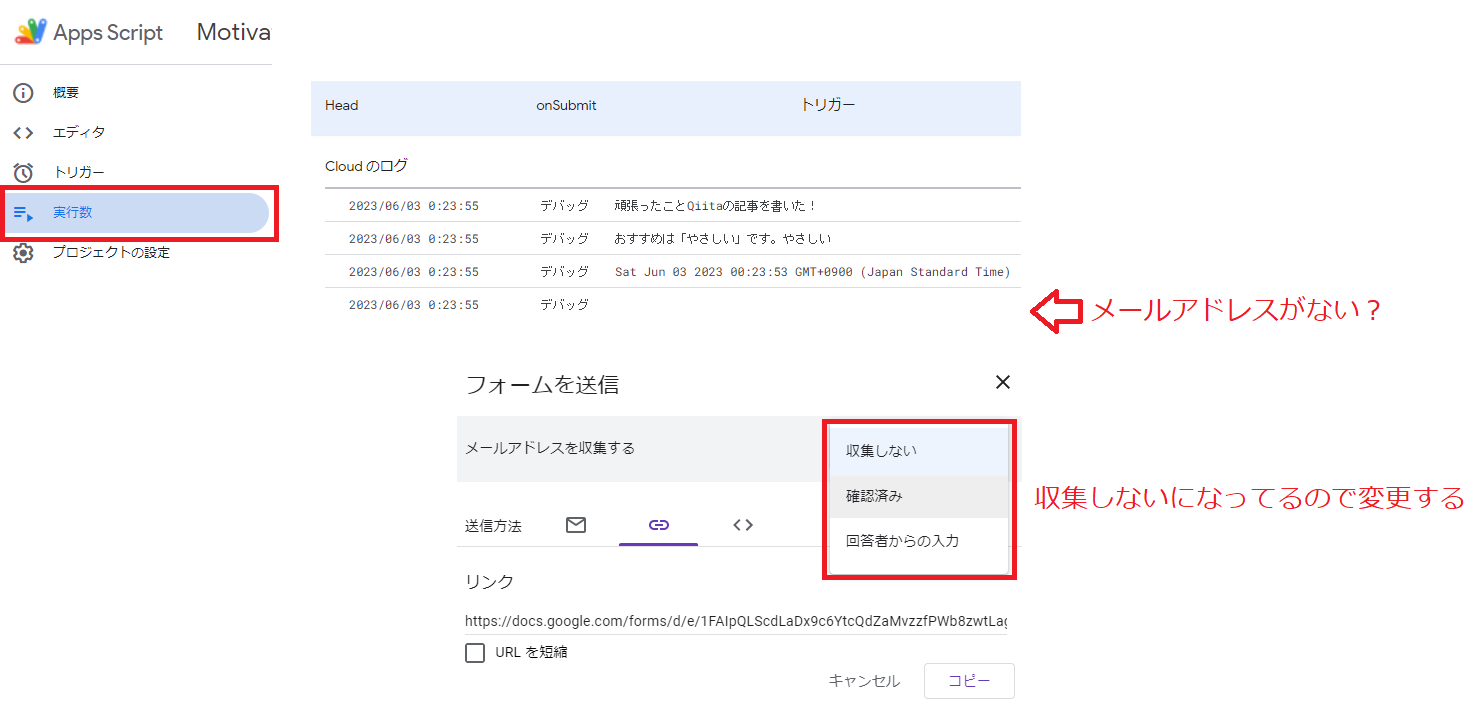Viewport: 1482px width, 706px height.
Task: Click the onSubmit column header
Action: (565, 104)
